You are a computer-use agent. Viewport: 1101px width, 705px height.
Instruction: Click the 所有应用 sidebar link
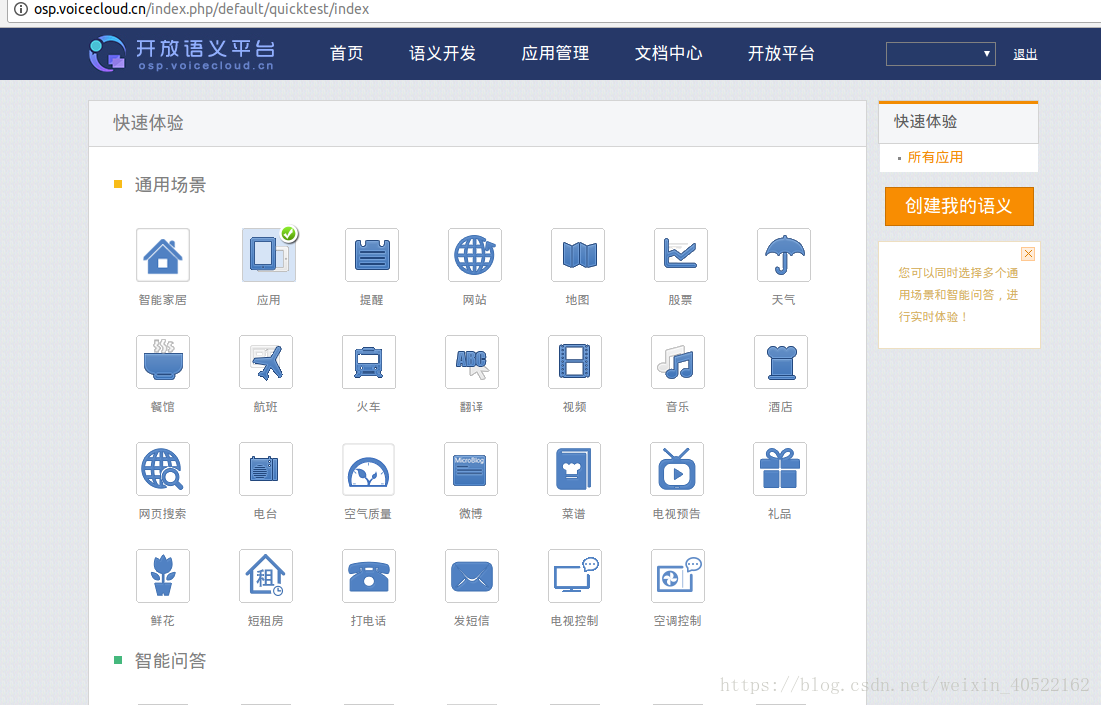coord(935,157)
